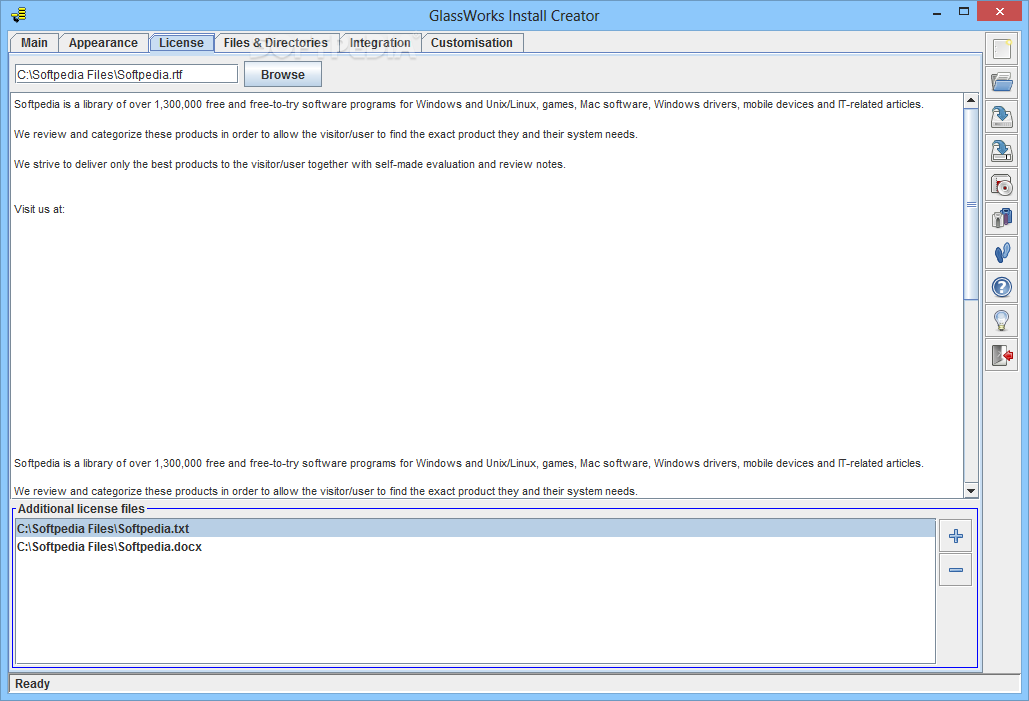Click the installer disc build icon
The width and height of the screenshot is (1029, 701).
coord(1001,185)
